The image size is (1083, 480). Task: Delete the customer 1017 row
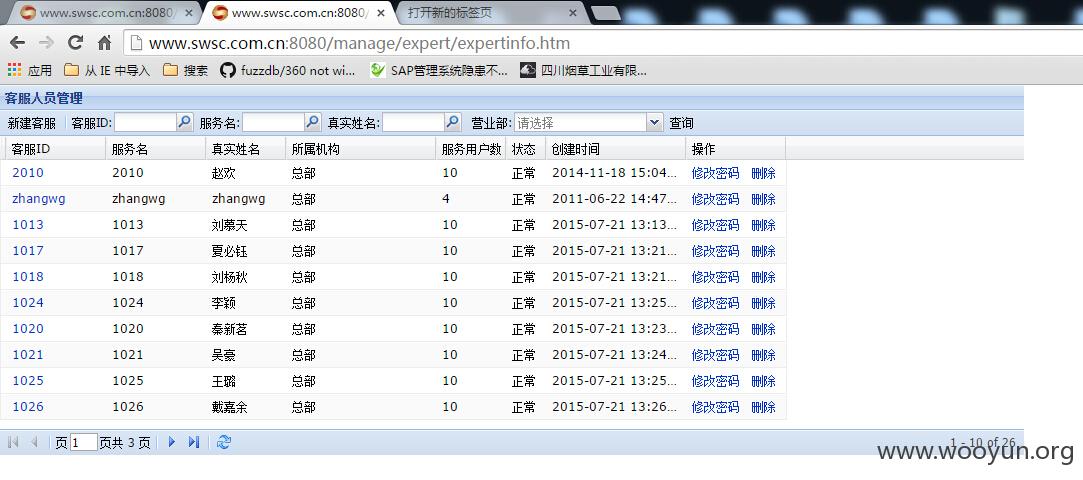click(x=763, y=251)
